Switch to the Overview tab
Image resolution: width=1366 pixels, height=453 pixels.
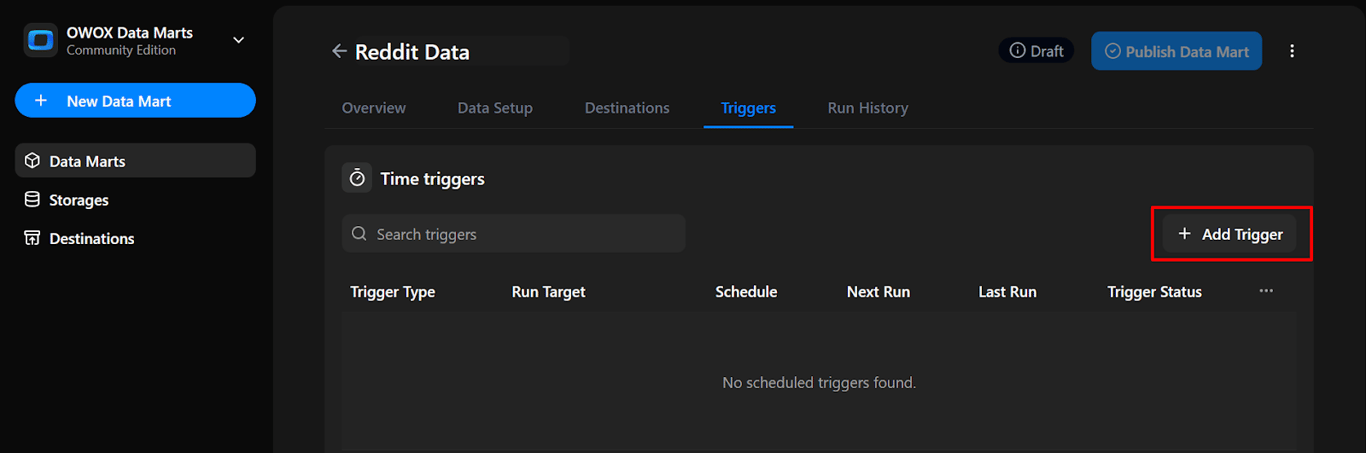(x=374, y=108)
